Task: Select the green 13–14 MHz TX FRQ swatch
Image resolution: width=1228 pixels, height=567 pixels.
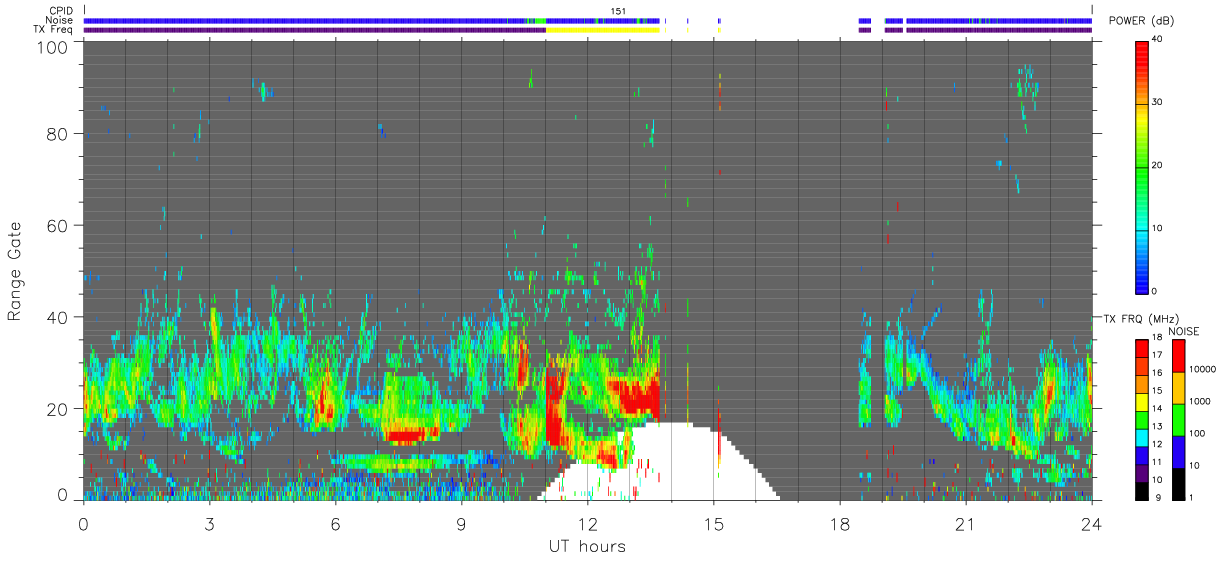Action: (x=1141, y=418)
